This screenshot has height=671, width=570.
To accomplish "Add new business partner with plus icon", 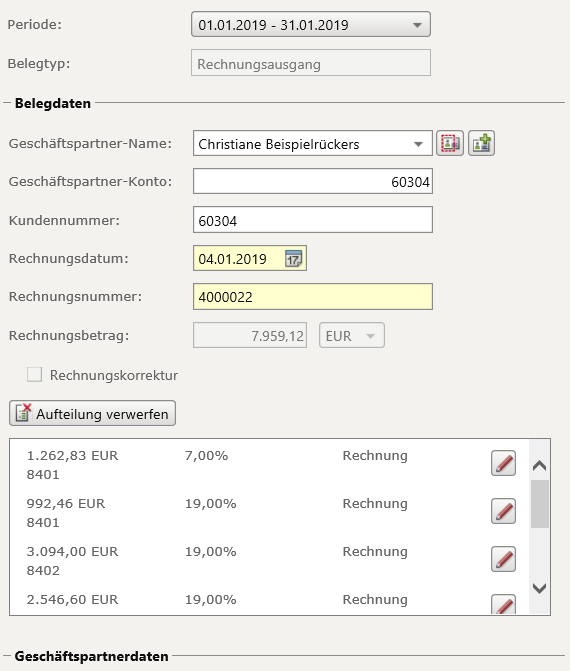I will [x=481, y=143].
